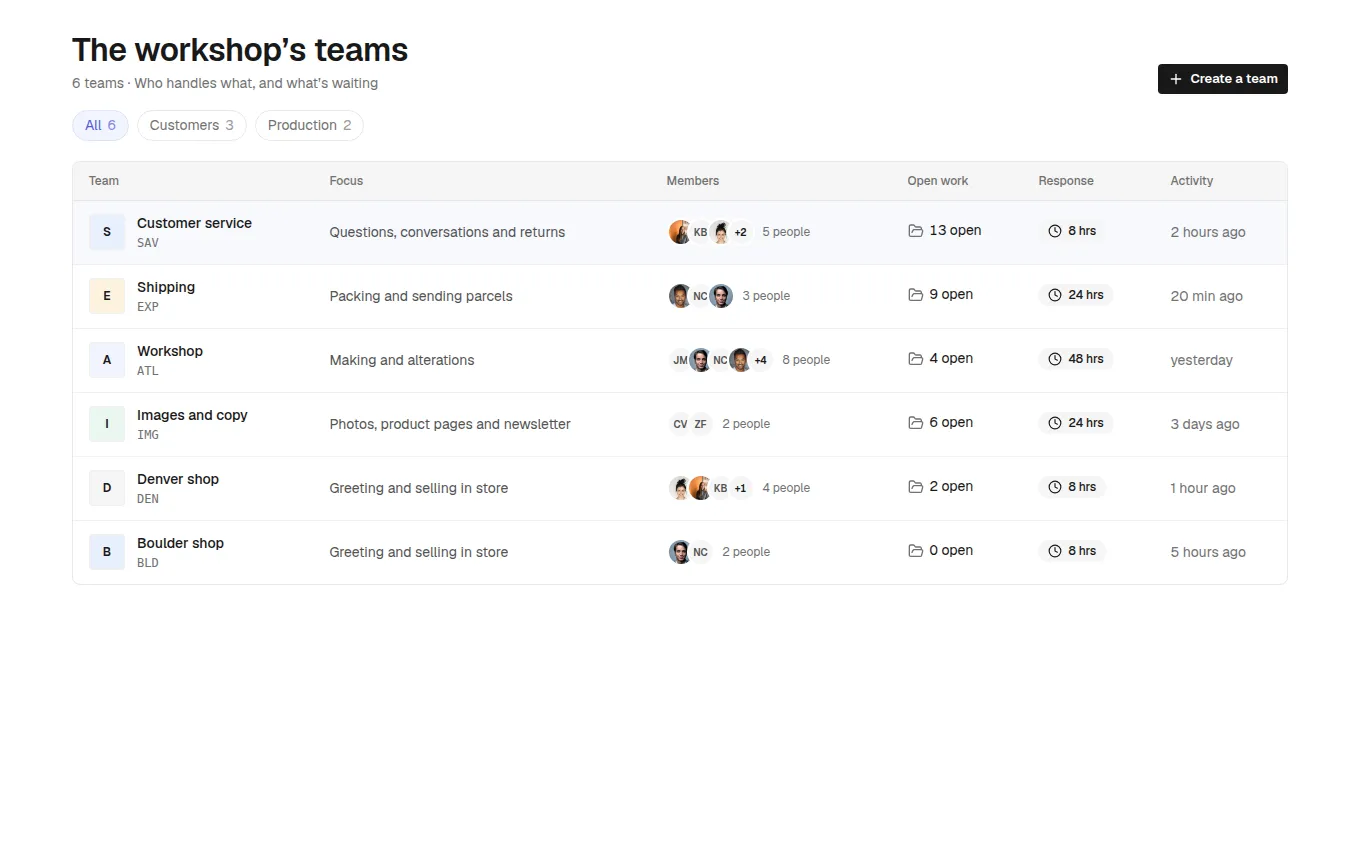Click the Images and copy badge I
1360x850 pixels.
[107, 424]
